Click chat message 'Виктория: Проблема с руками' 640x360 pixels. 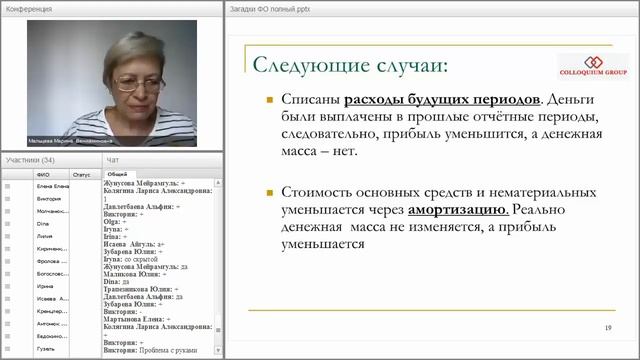click(150, 350)
